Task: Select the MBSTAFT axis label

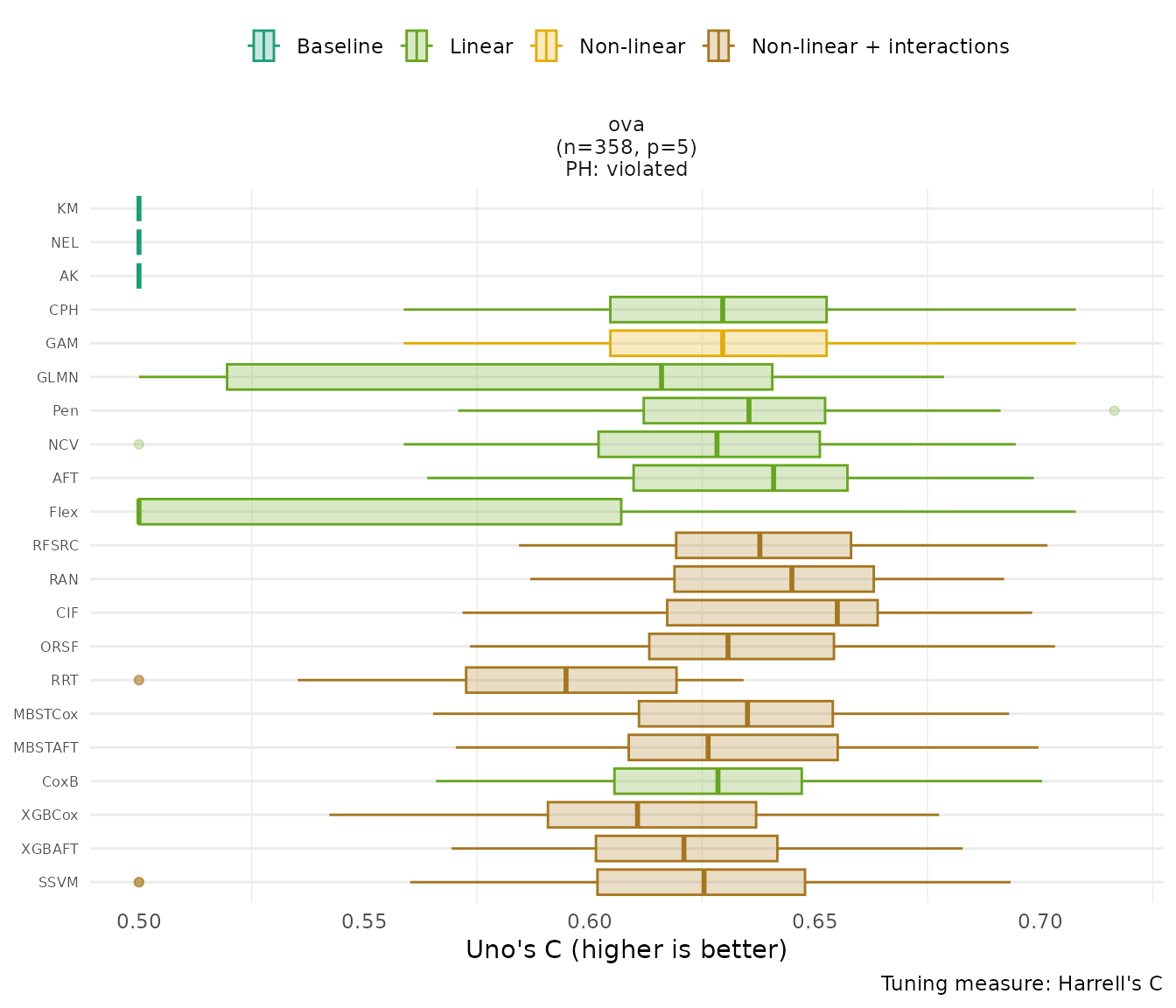Action: tap(46, 748)
